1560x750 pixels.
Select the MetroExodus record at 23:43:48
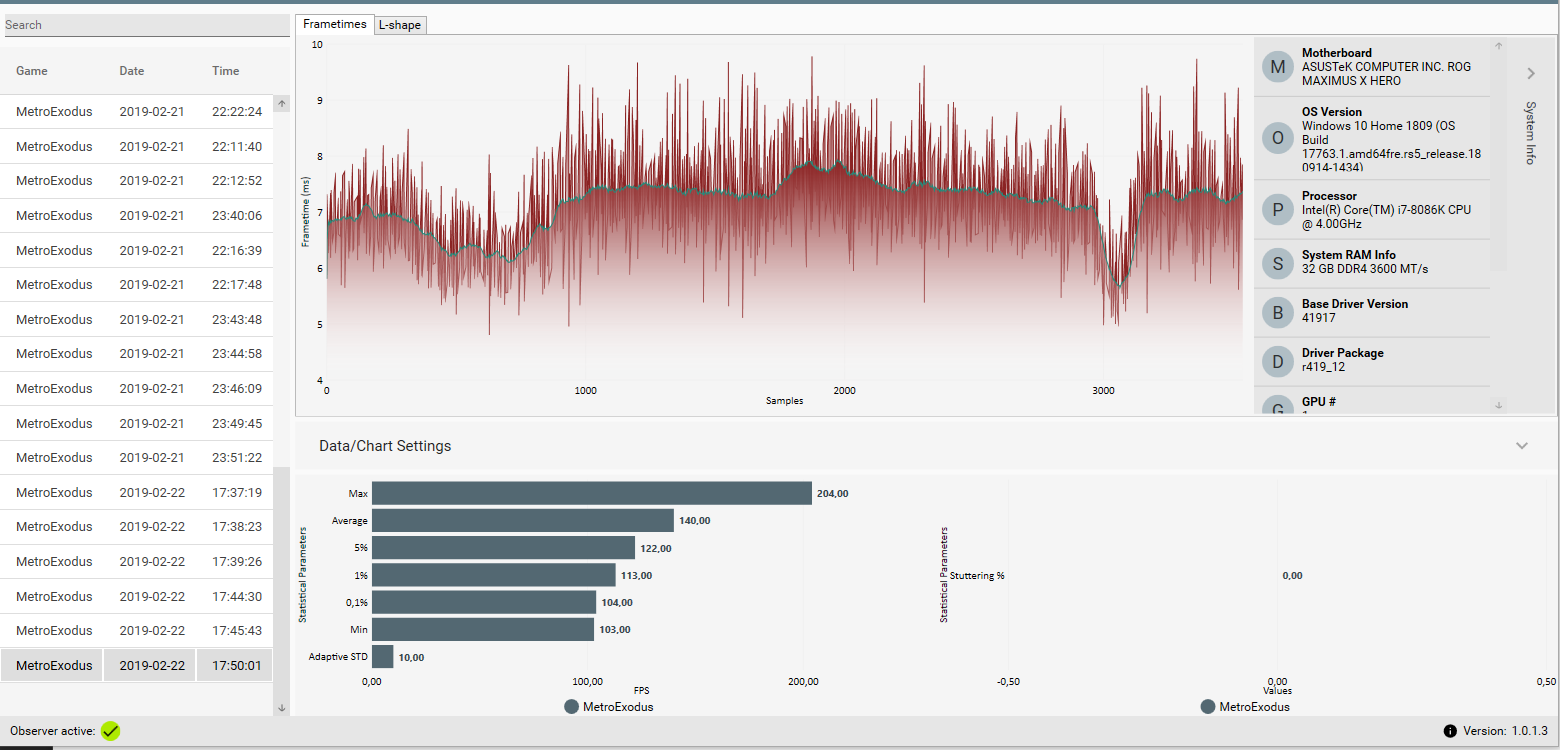pos(137,320)
